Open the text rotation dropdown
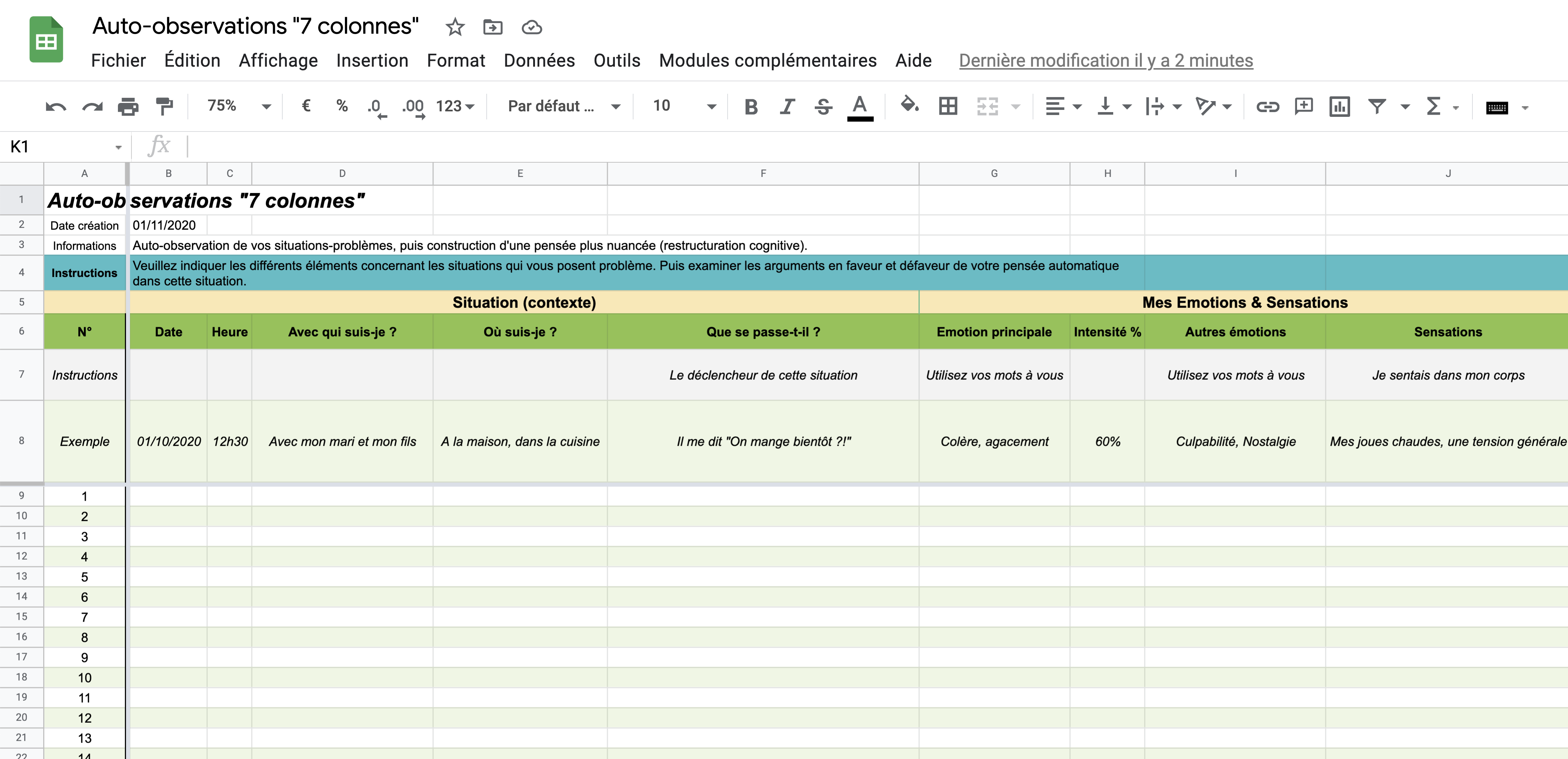The height and width of the screenshot is (759, 1568). [x=1213, y=107]
